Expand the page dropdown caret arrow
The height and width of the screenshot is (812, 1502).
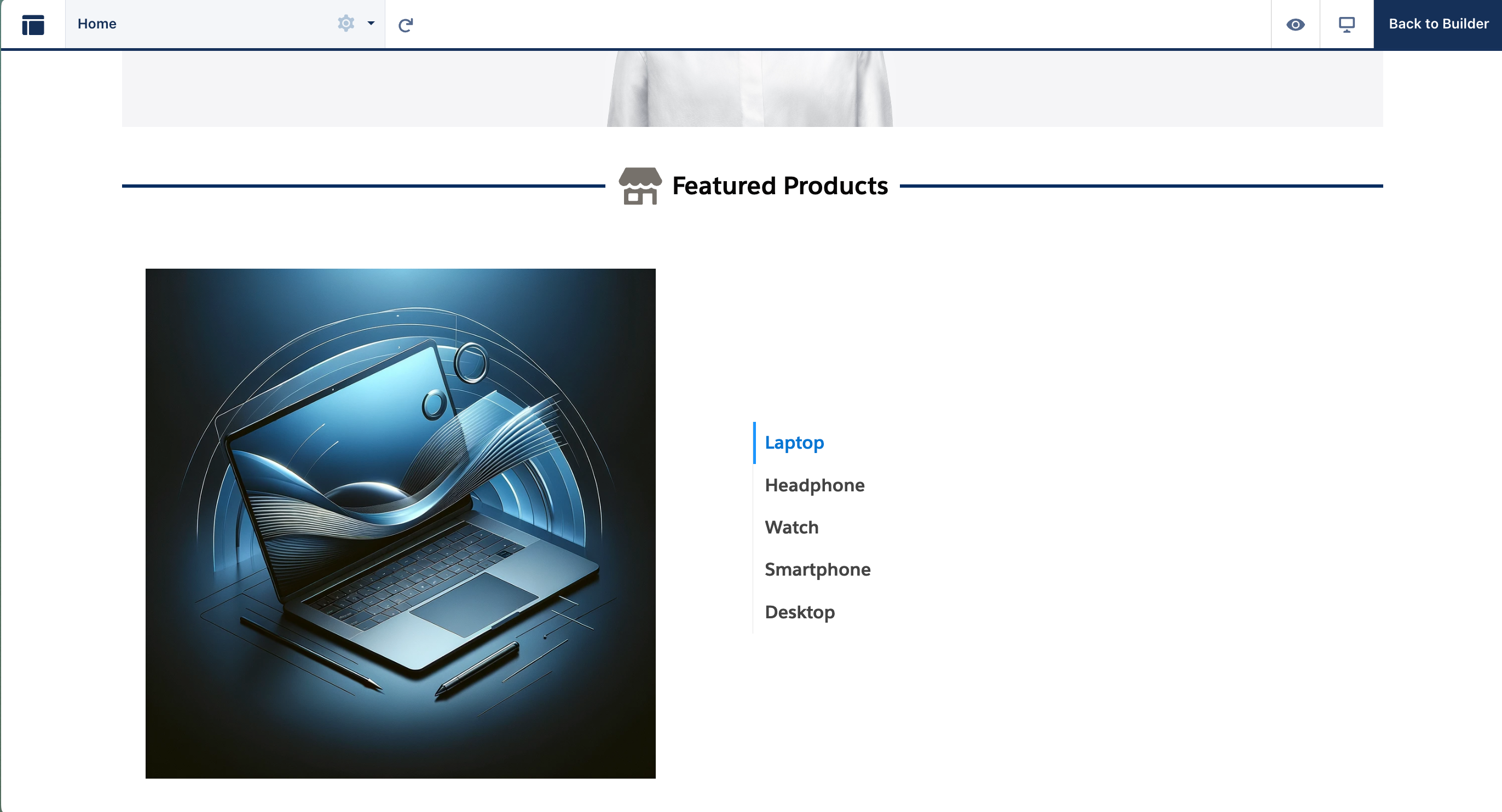click(x=371, y=24)
